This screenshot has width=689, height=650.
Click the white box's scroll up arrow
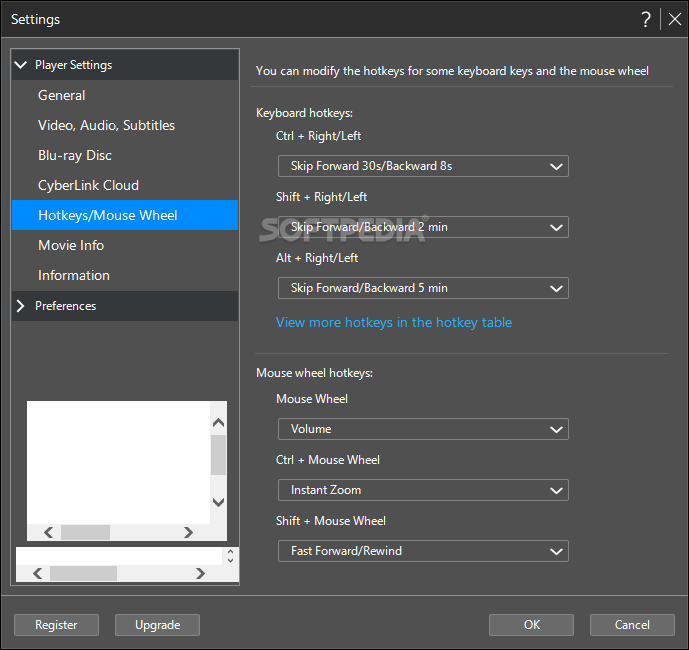[218, 423]
